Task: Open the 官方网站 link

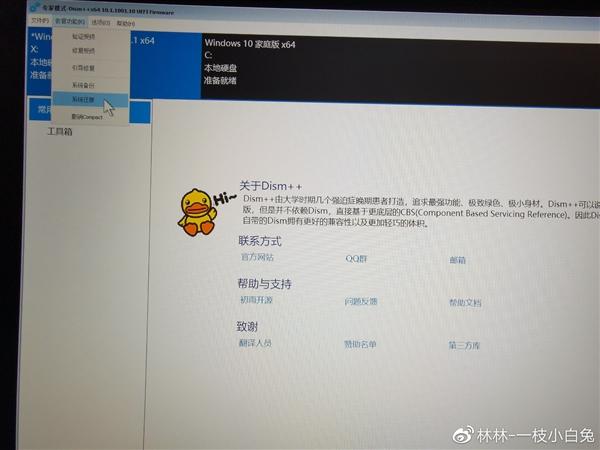Action: pyautogui.click(x=257, y=257)
